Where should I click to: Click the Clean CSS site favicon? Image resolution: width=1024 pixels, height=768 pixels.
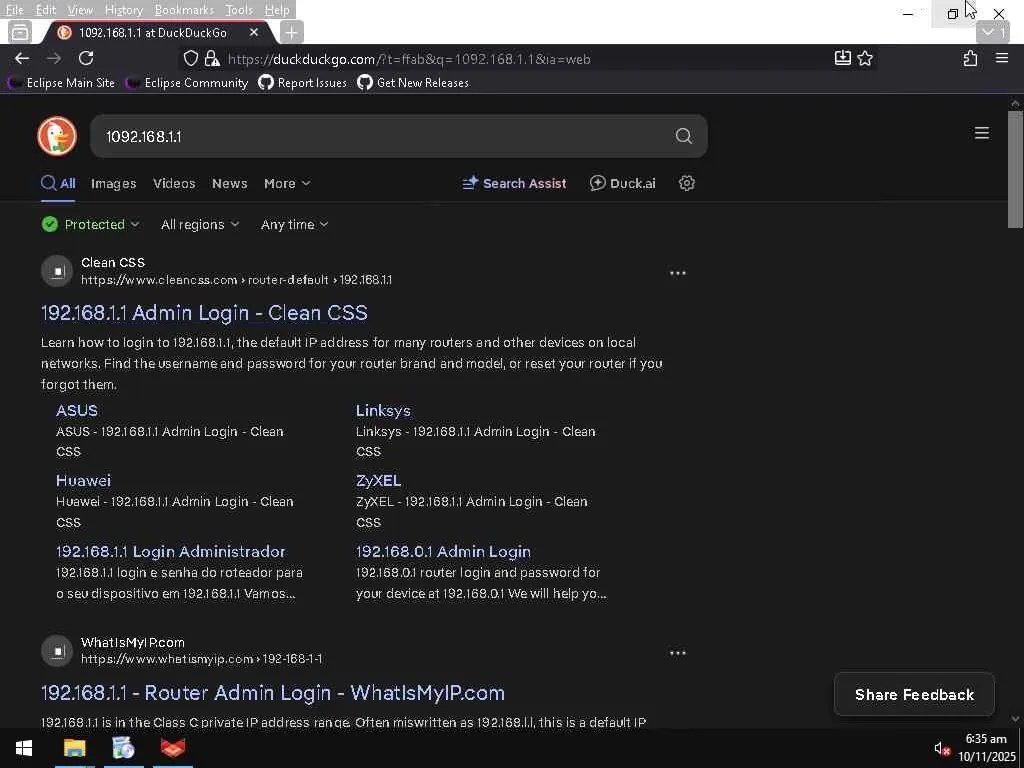click(x=57, y=271)
